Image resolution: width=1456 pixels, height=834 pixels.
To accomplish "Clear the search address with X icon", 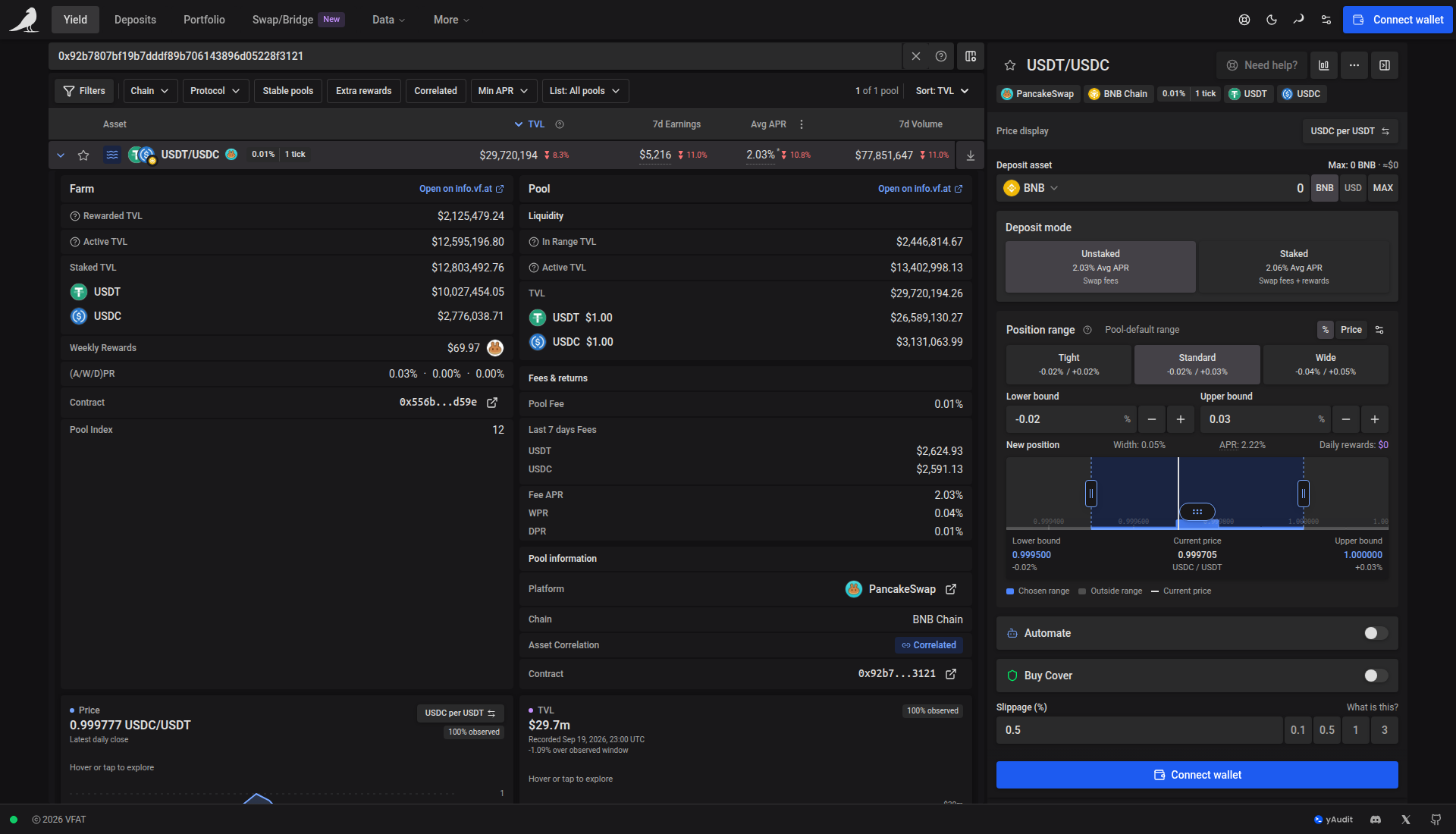I will 916,56.
